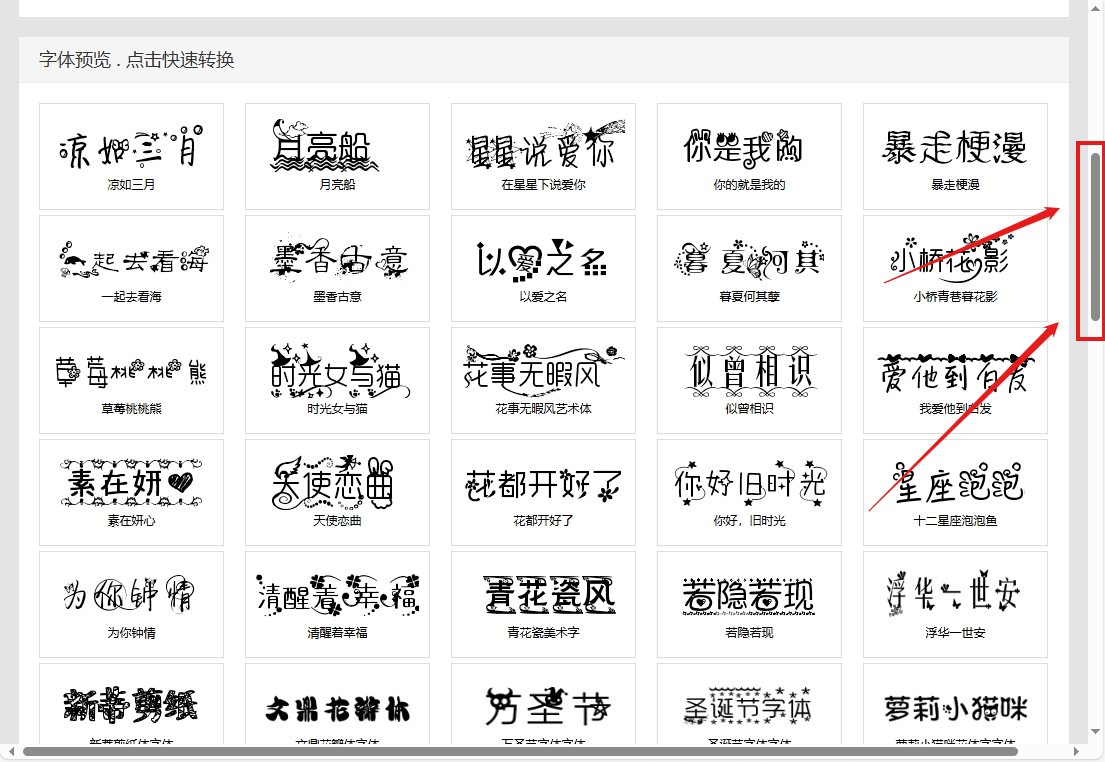Image resolution: width=1105 pixels, height=762 pixels.
Task: Click the vertical scrollbar down arrow
Action: (x=1095, y=732)
